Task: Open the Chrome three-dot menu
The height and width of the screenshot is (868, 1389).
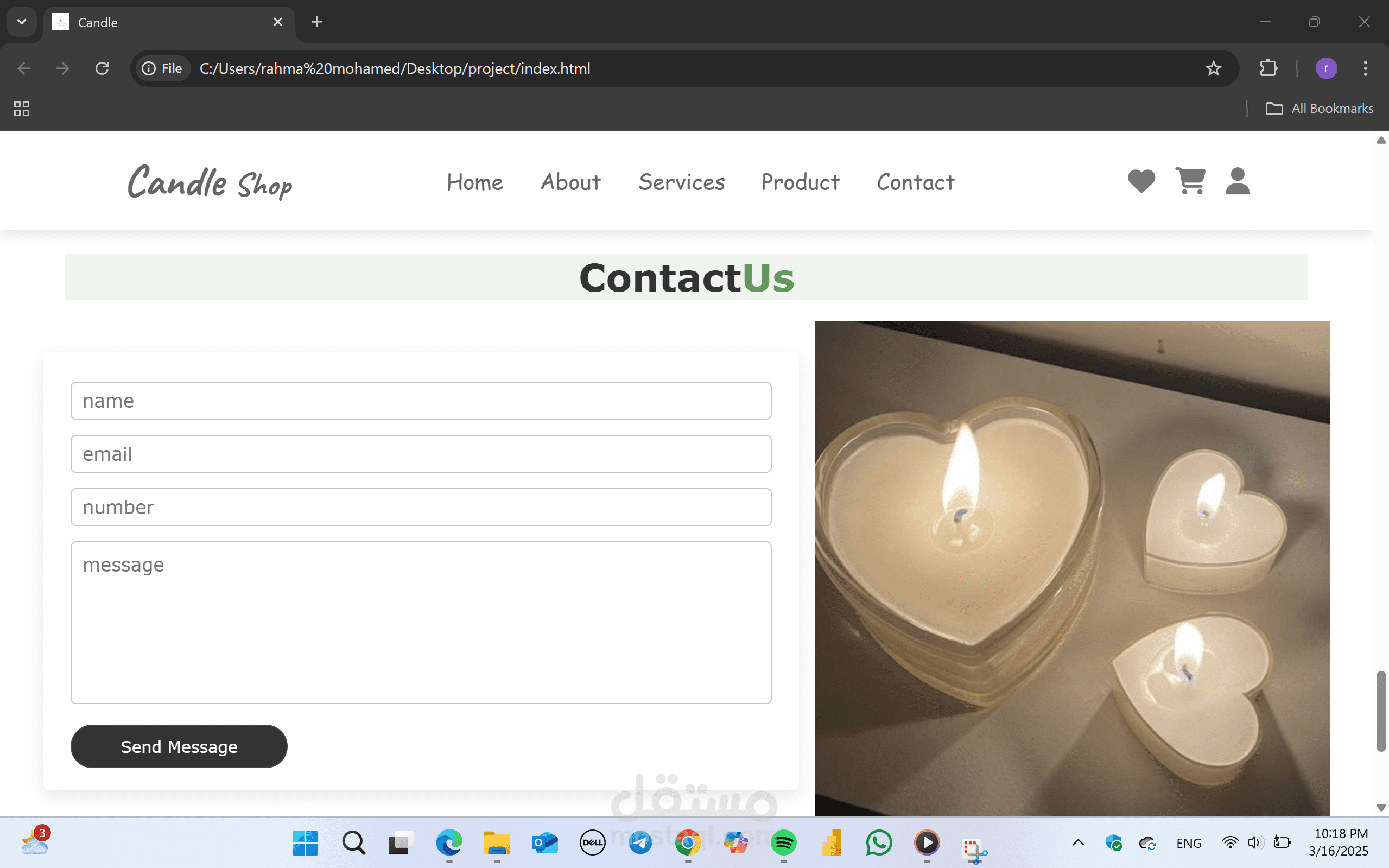Action: (1366, 69)
